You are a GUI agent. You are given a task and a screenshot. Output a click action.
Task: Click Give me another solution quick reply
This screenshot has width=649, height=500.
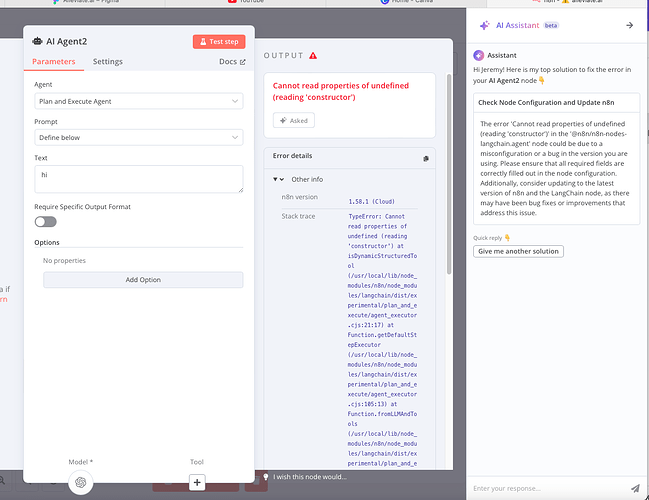(518, 251)
